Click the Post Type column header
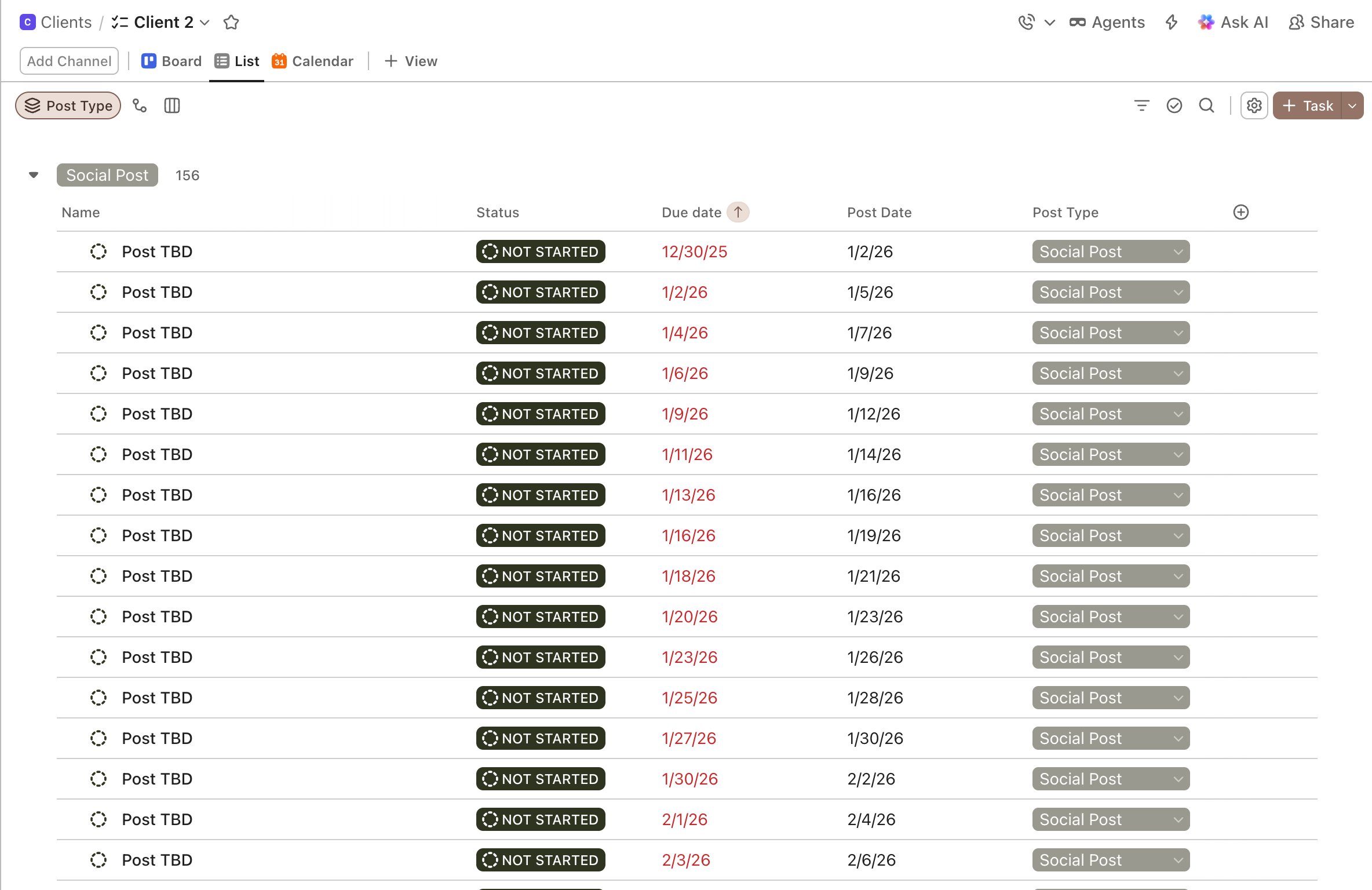The width and height of the screenshot is (1372, 890). coord(1066,213)
